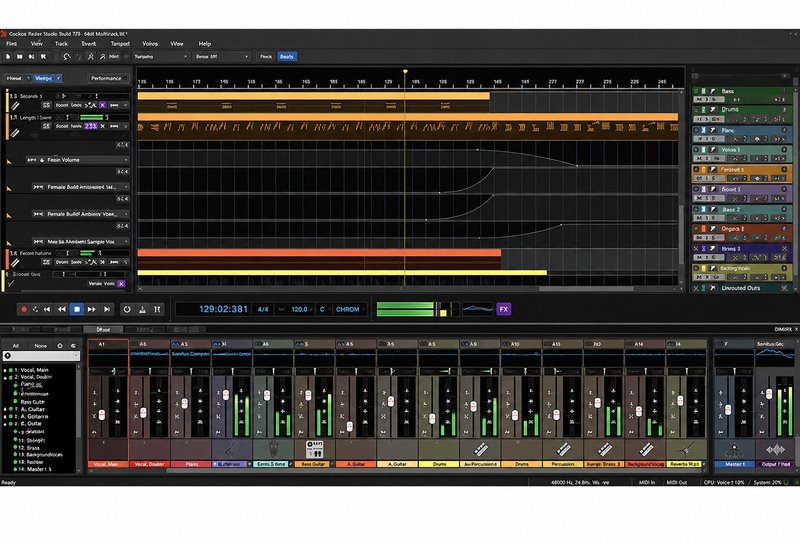The image size is (800, 542).
Task: Click the X icon on Unrouted Outs row
Action: pyautogui.click(x=785, y=288)
